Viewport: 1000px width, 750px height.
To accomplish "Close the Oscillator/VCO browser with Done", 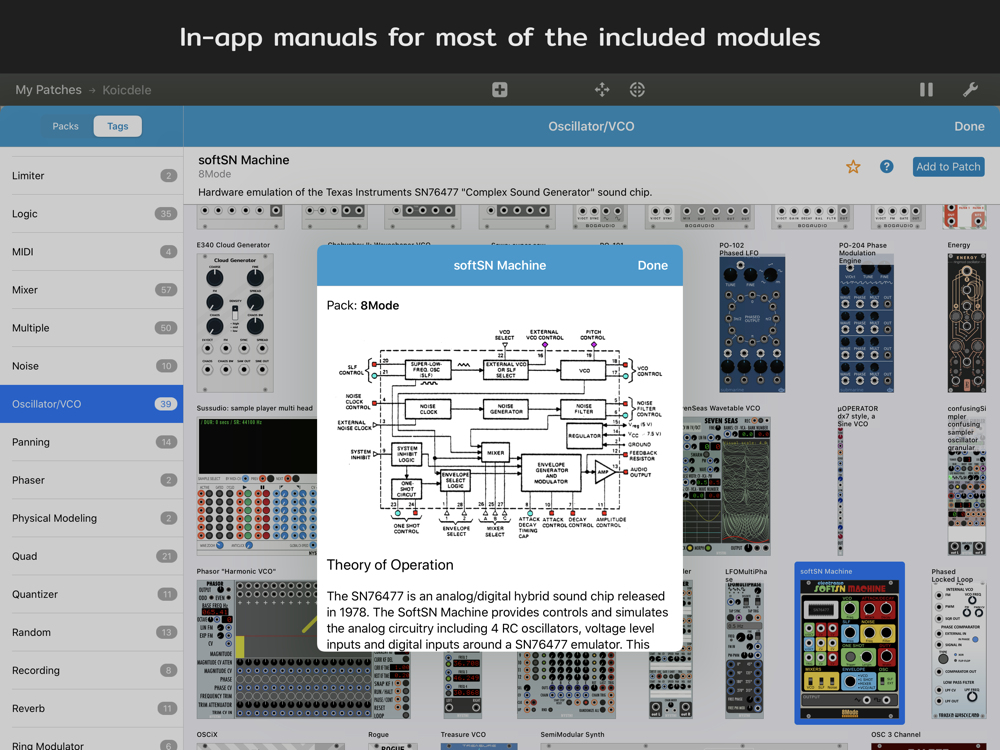I will [x=968, y=126].
